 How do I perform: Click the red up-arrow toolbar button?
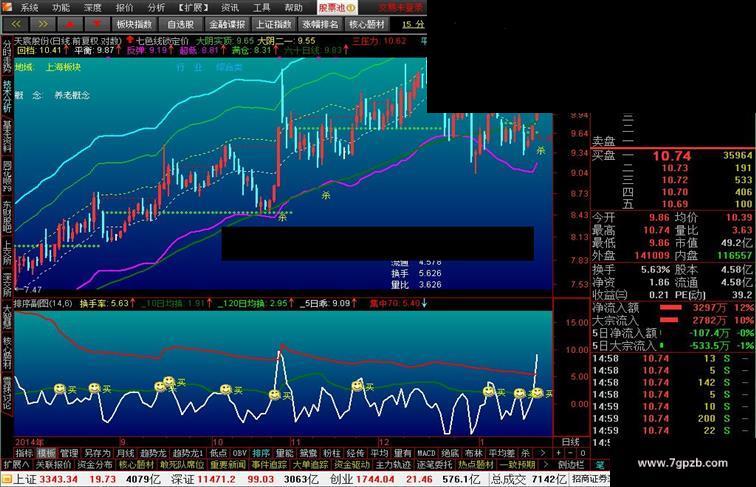[x=70, y=24]
